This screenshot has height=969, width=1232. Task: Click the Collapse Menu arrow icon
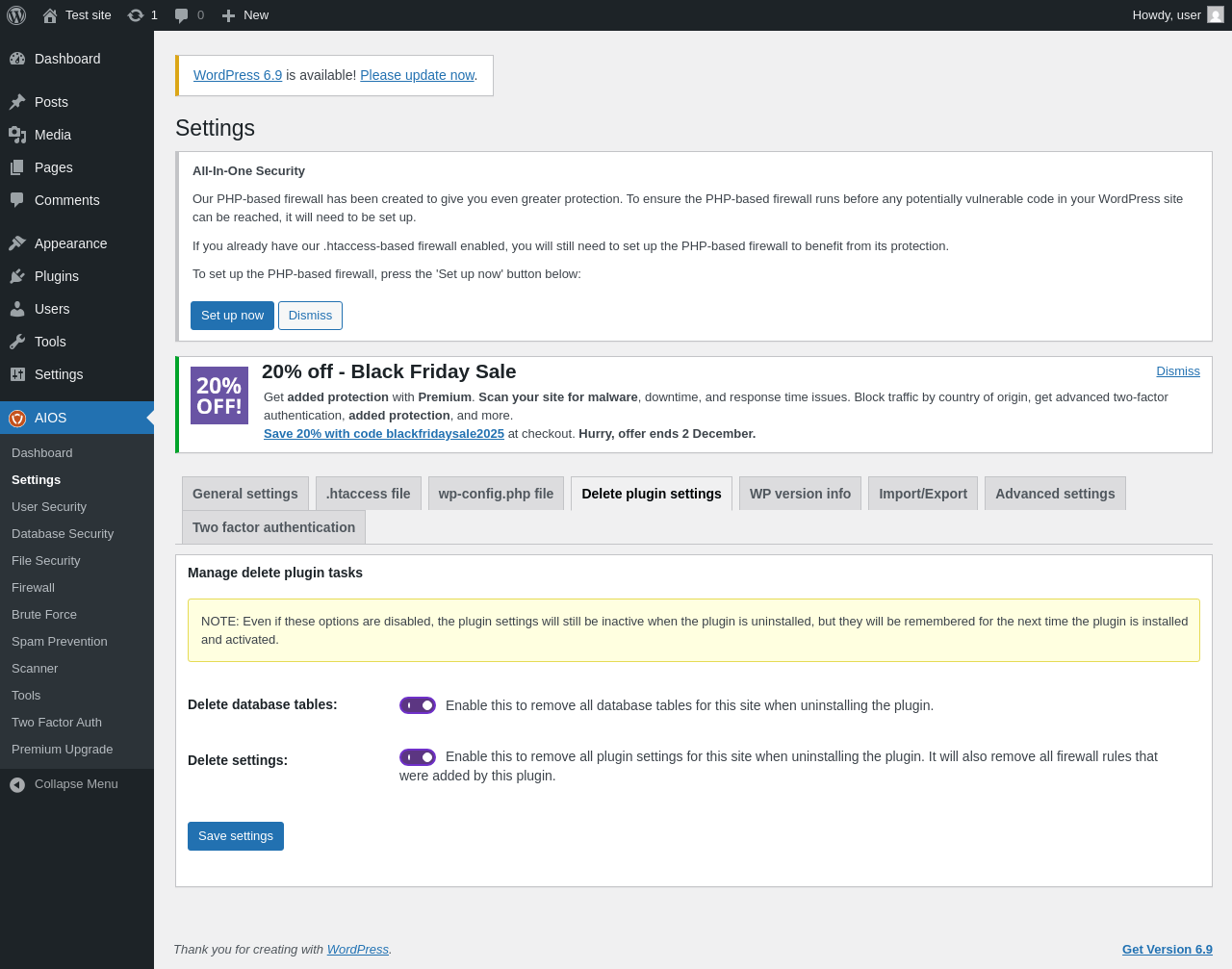point(17,784)
